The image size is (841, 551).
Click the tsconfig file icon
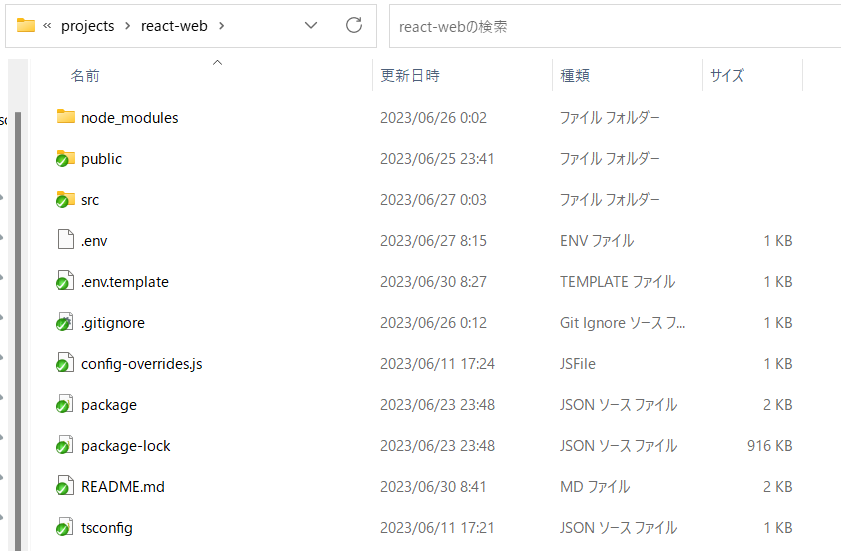click(x=65, y=527)
